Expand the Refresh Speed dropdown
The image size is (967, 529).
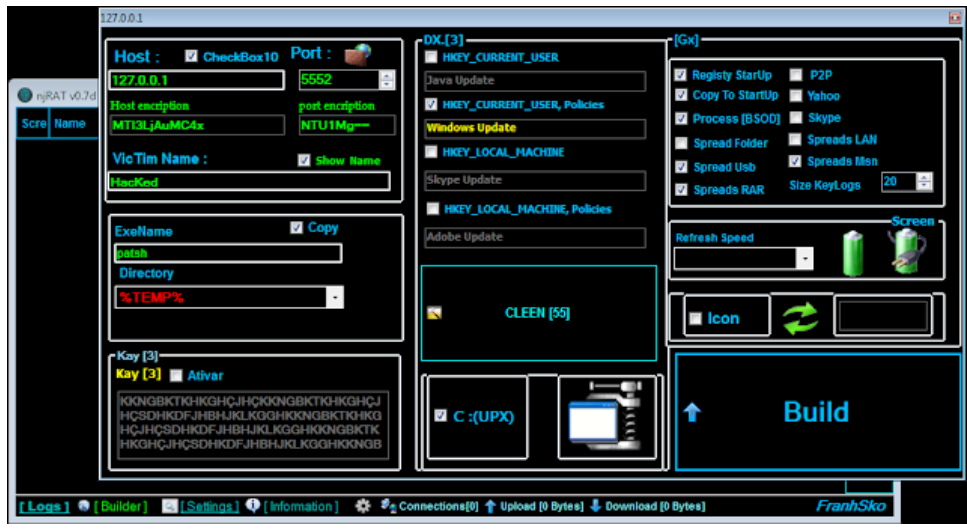(x=805, y=259)
